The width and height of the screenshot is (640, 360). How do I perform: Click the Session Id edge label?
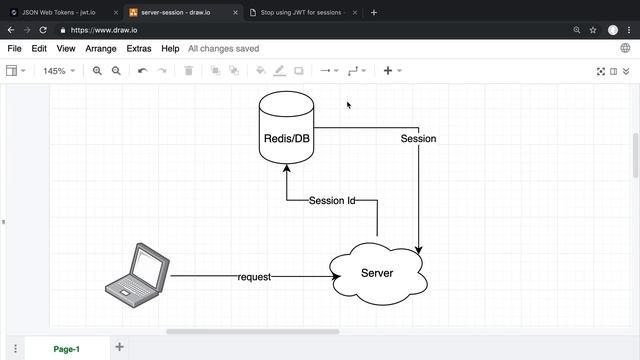(x=332, y=200)
